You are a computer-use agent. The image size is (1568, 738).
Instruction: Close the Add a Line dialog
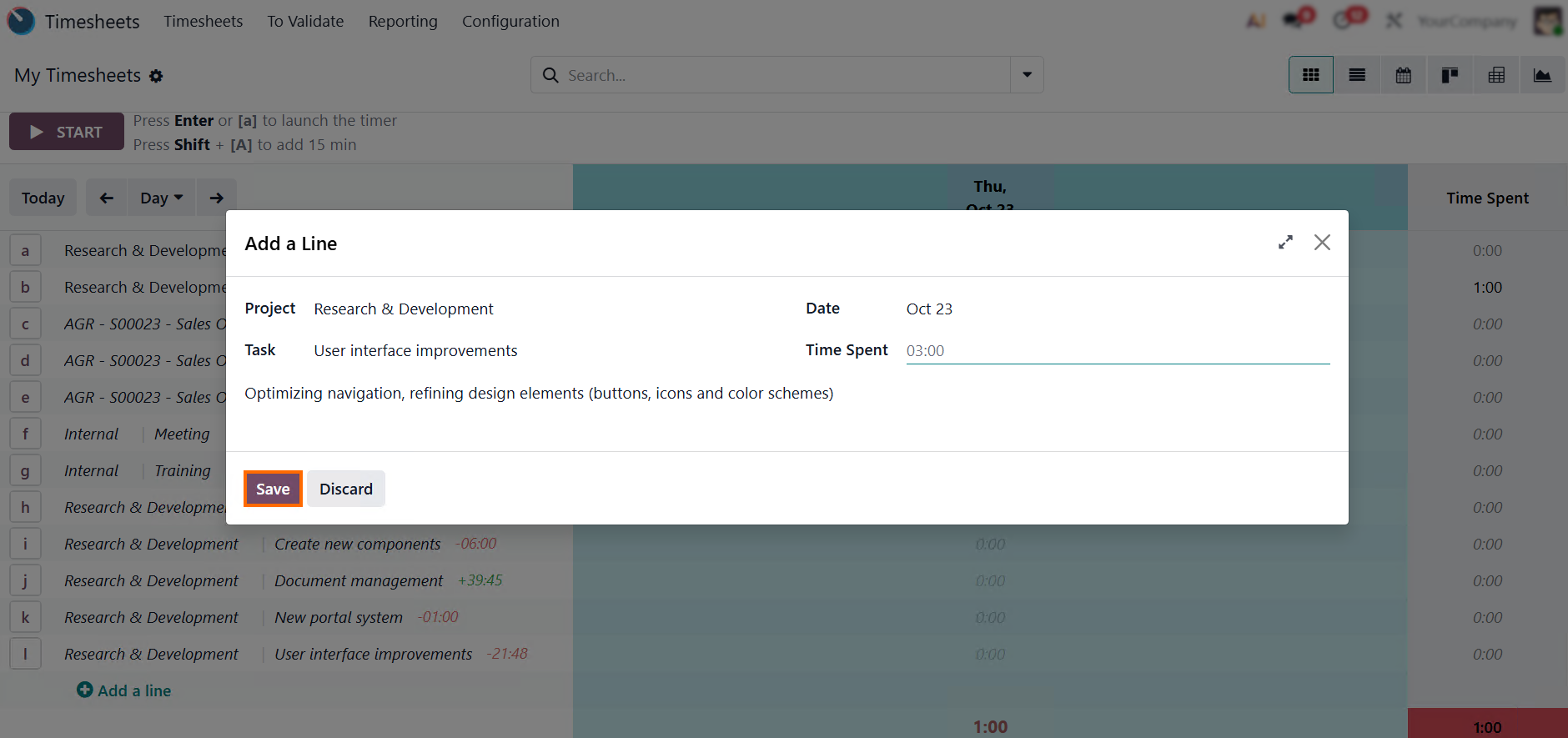[x=1322, y=243]
